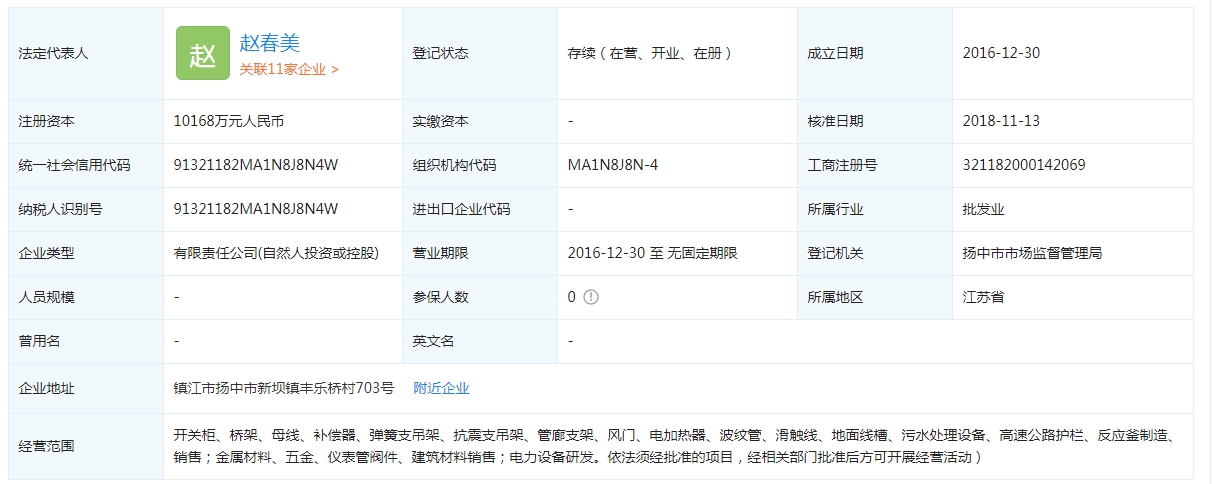1212x484 pixels.
Task: Click the unified credit code 91321182MA1N8J8N4W
Action: pos(256,165)
